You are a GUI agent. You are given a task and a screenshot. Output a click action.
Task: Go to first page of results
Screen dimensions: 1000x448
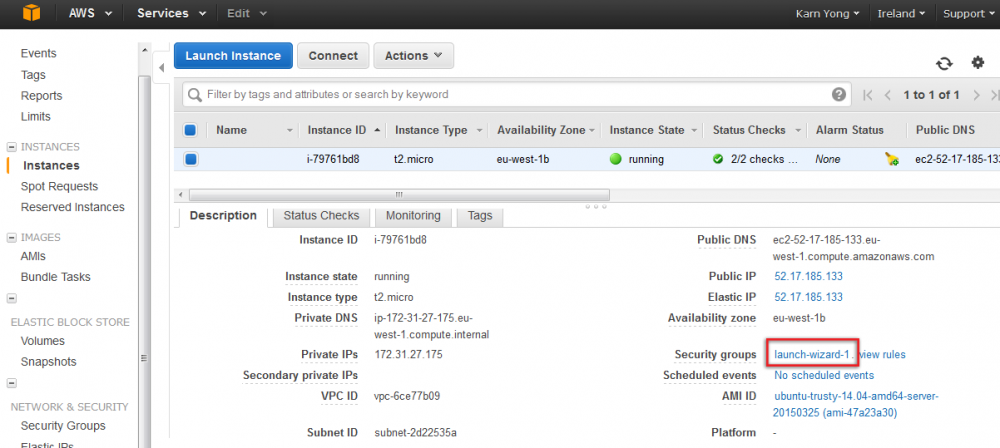[867, 95]
